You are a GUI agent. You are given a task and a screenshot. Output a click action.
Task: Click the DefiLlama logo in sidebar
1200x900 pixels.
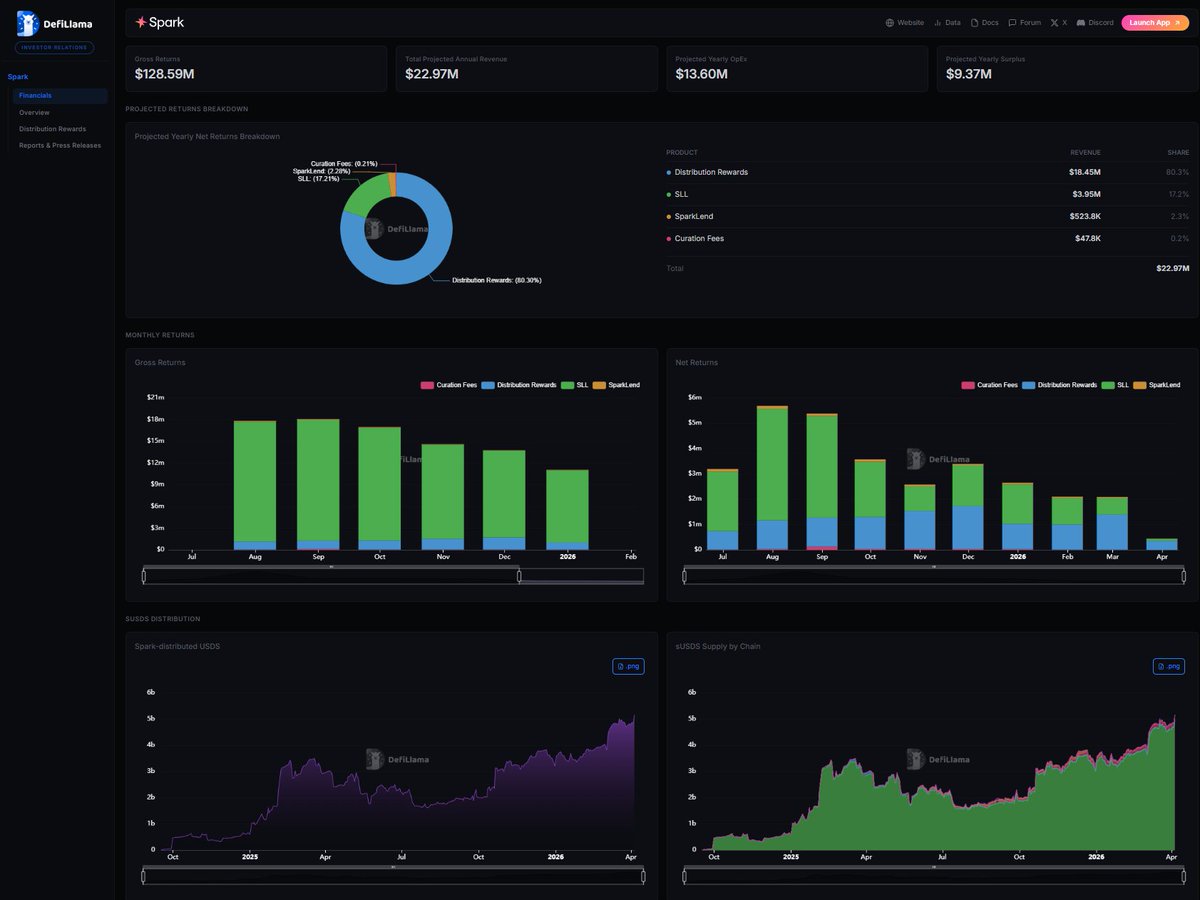click(55, 24)
